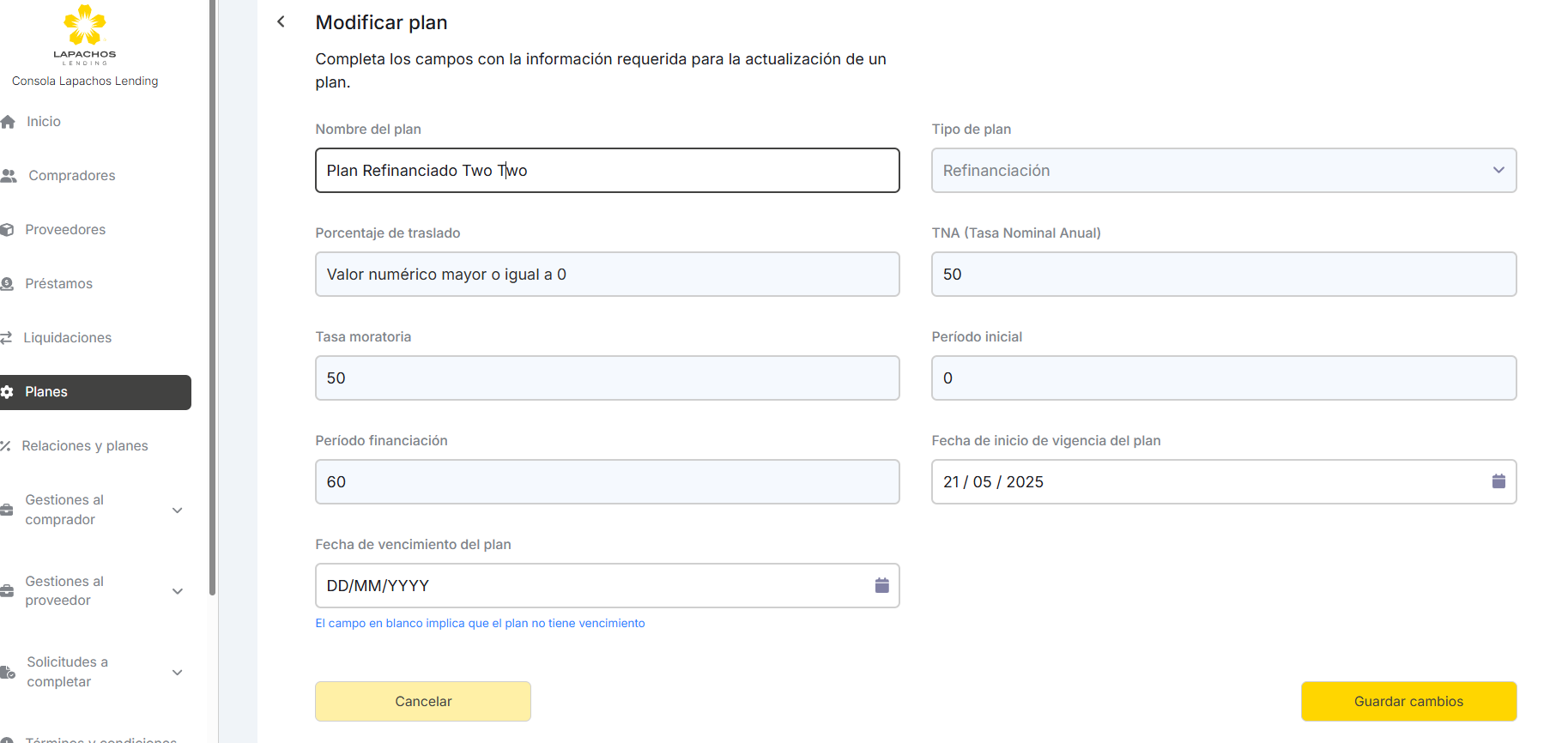Click the Inicio home icon

point(9,122)
